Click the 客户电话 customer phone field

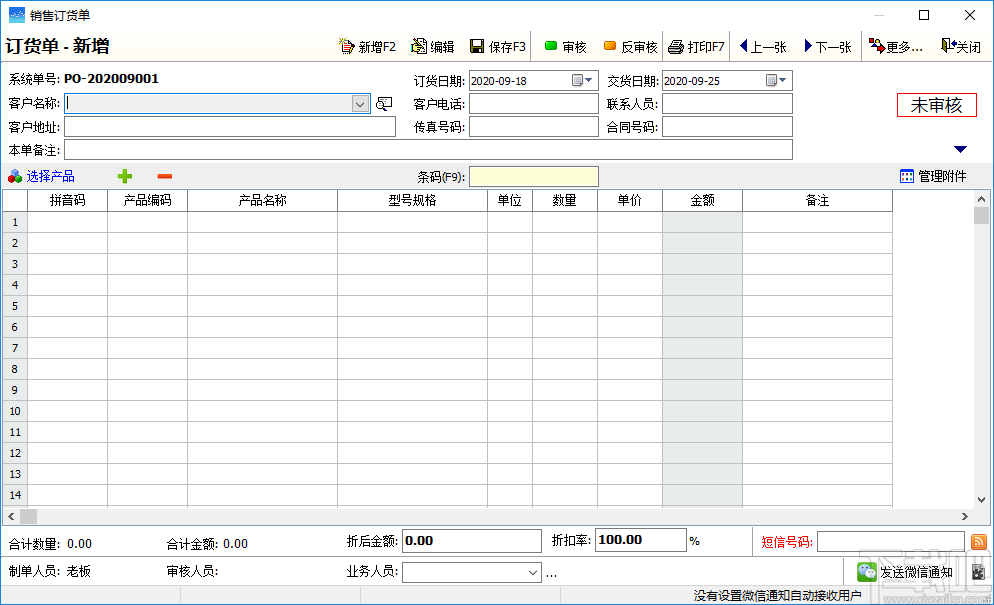534,103
